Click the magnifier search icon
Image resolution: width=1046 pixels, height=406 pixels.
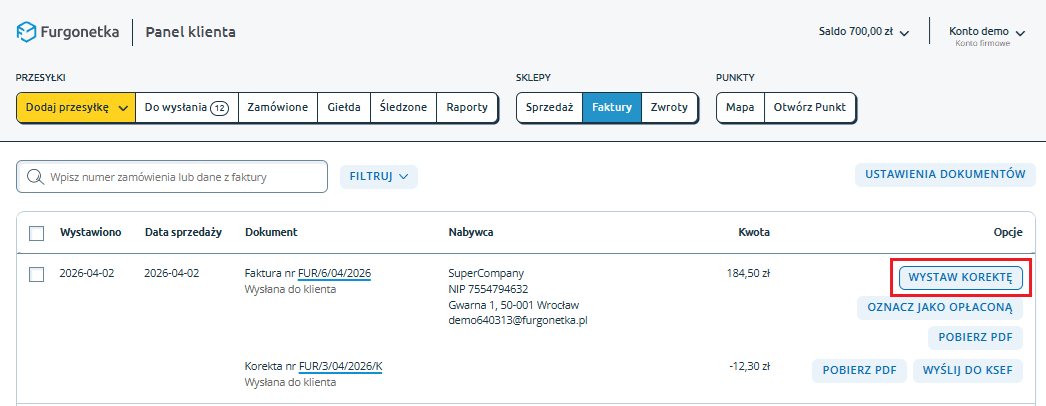pyautogui.click(x=35, y=177)
